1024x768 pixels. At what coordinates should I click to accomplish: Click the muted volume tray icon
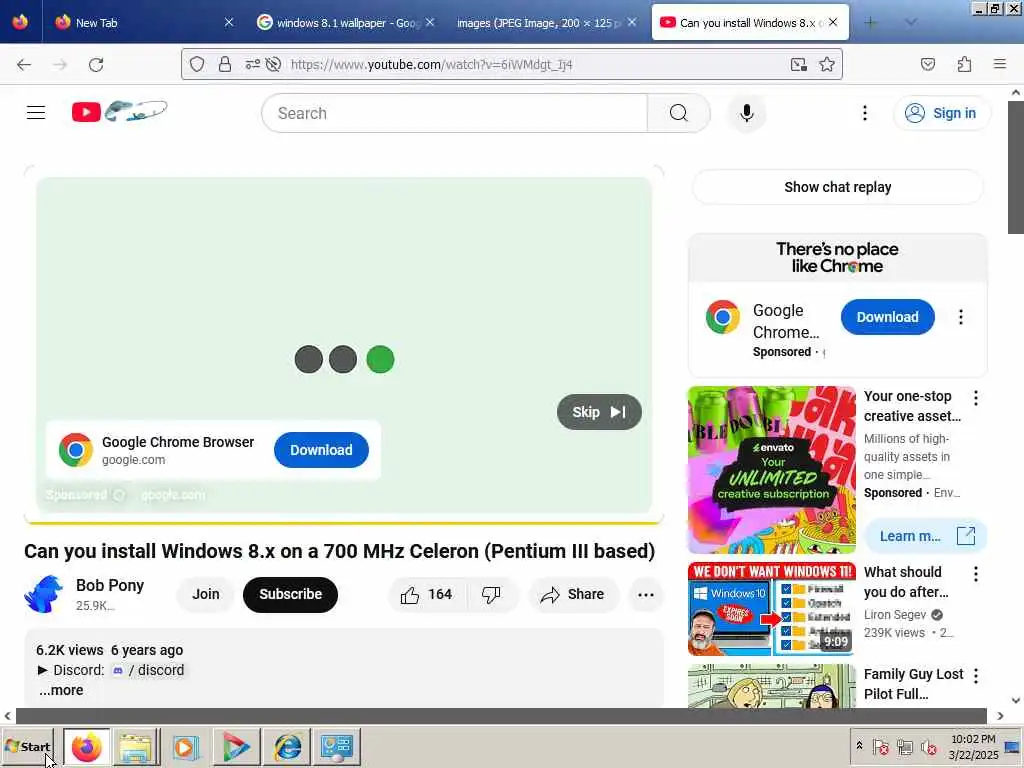pyautogui.click(x=928, y=746)
